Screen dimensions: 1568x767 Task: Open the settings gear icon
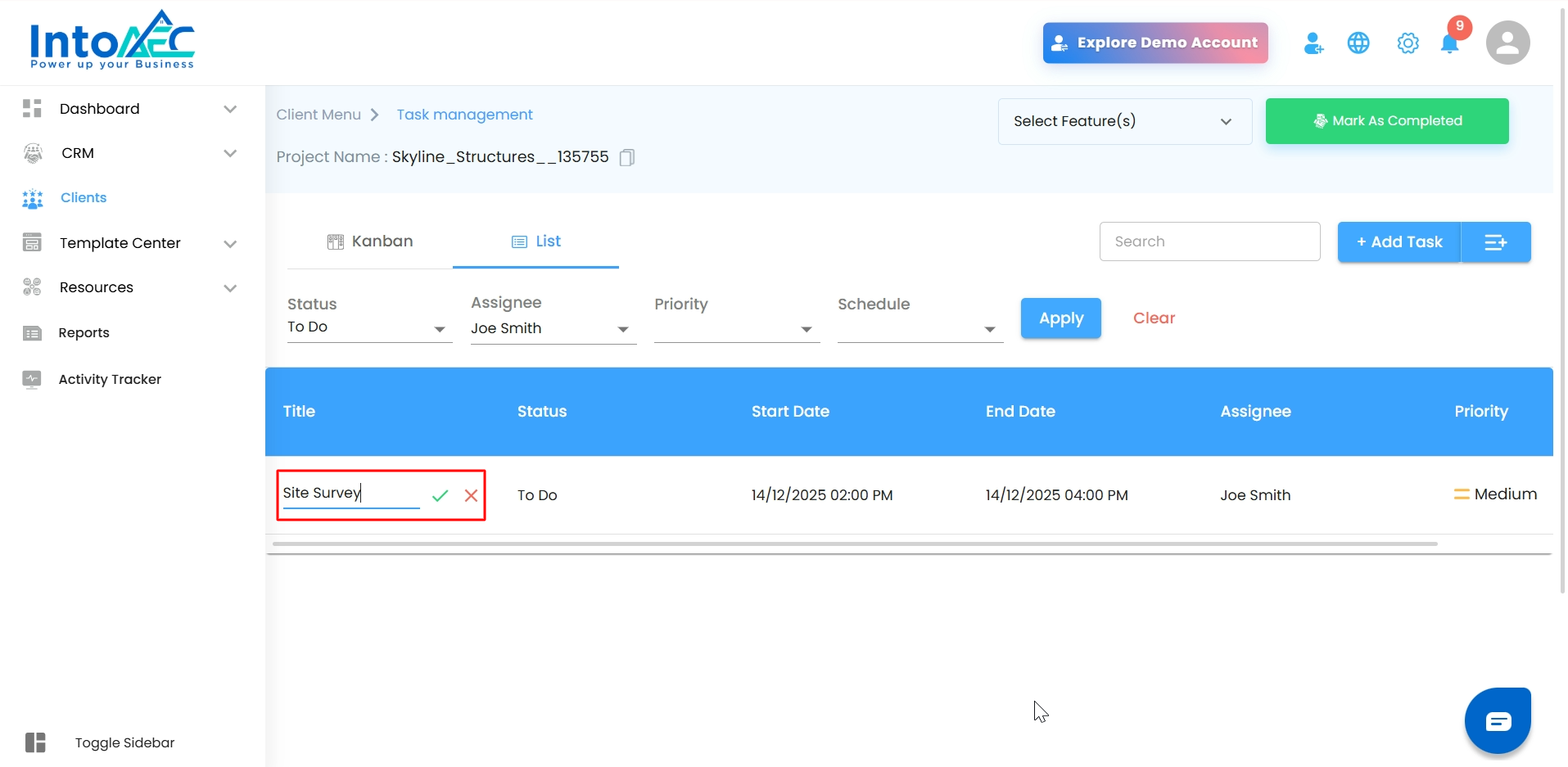point(1408,43)
